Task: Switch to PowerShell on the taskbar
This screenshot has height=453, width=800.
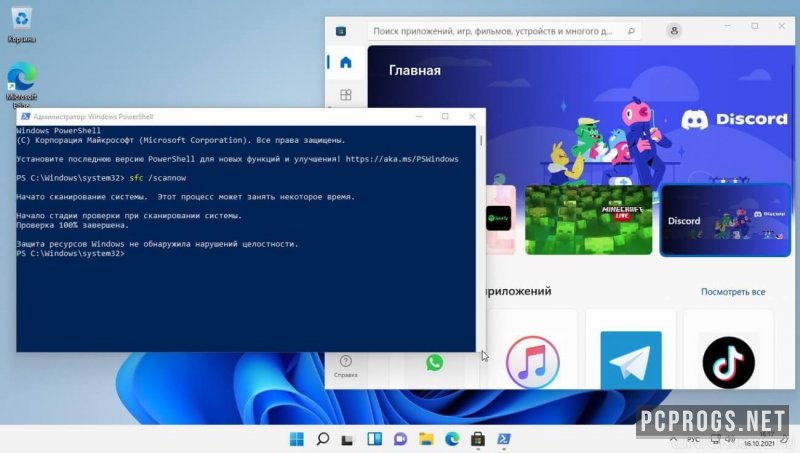Action: point(504,439)
